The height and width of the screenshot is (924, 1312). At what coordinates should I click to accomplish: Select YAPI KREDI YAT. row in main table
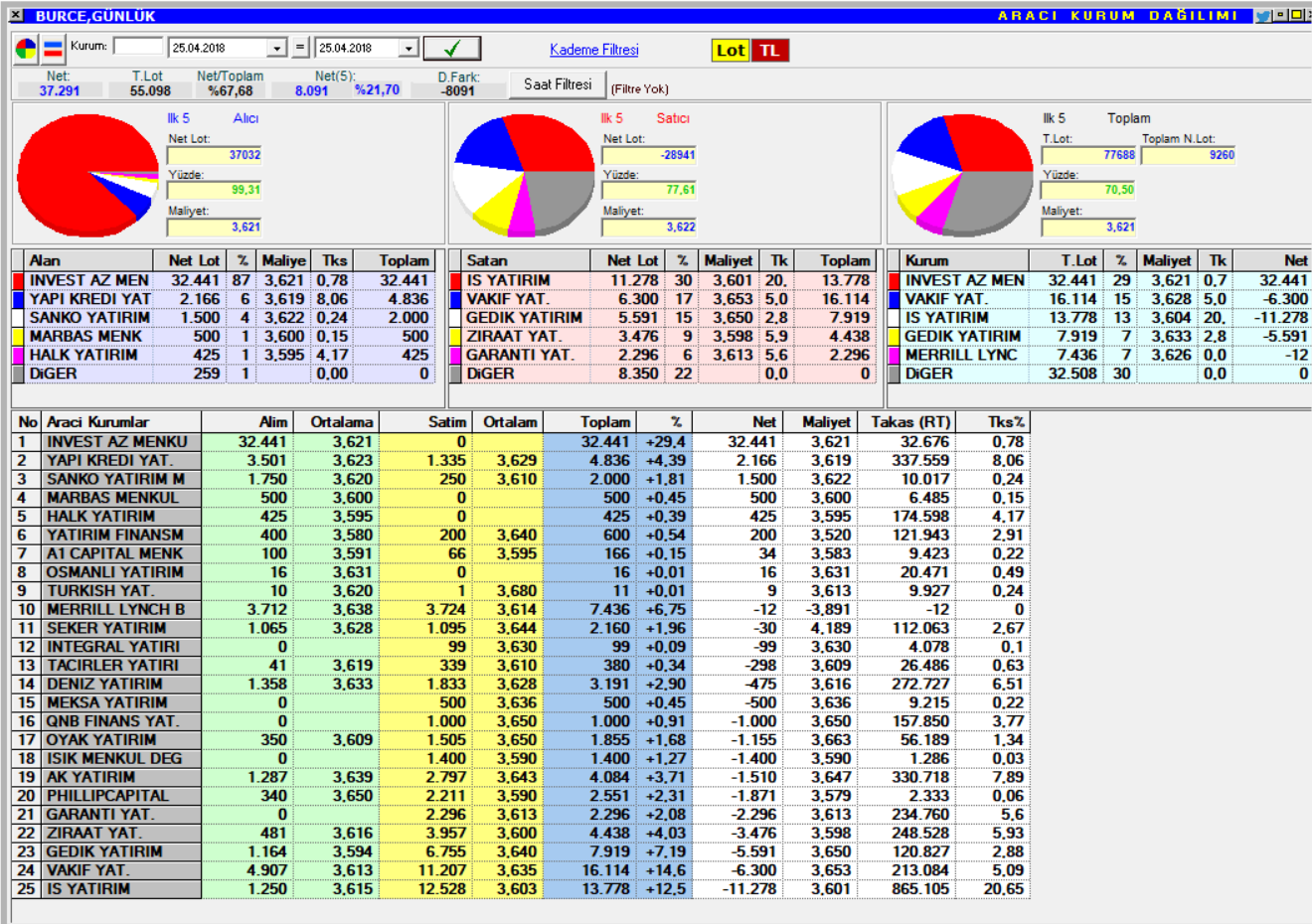(521, 460)
